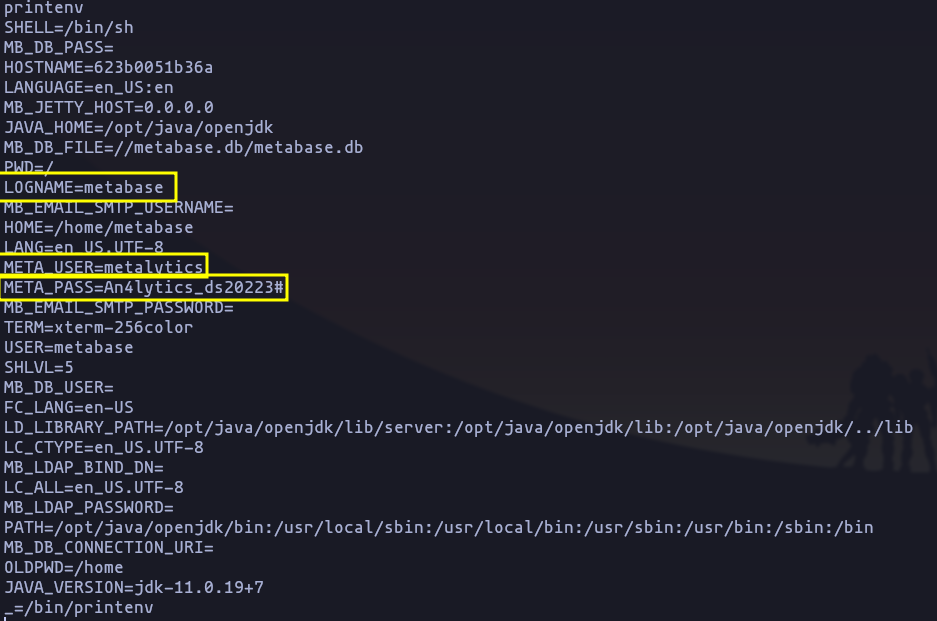Click the highlighted LOGNAME=metabase line

click(84, 187)
